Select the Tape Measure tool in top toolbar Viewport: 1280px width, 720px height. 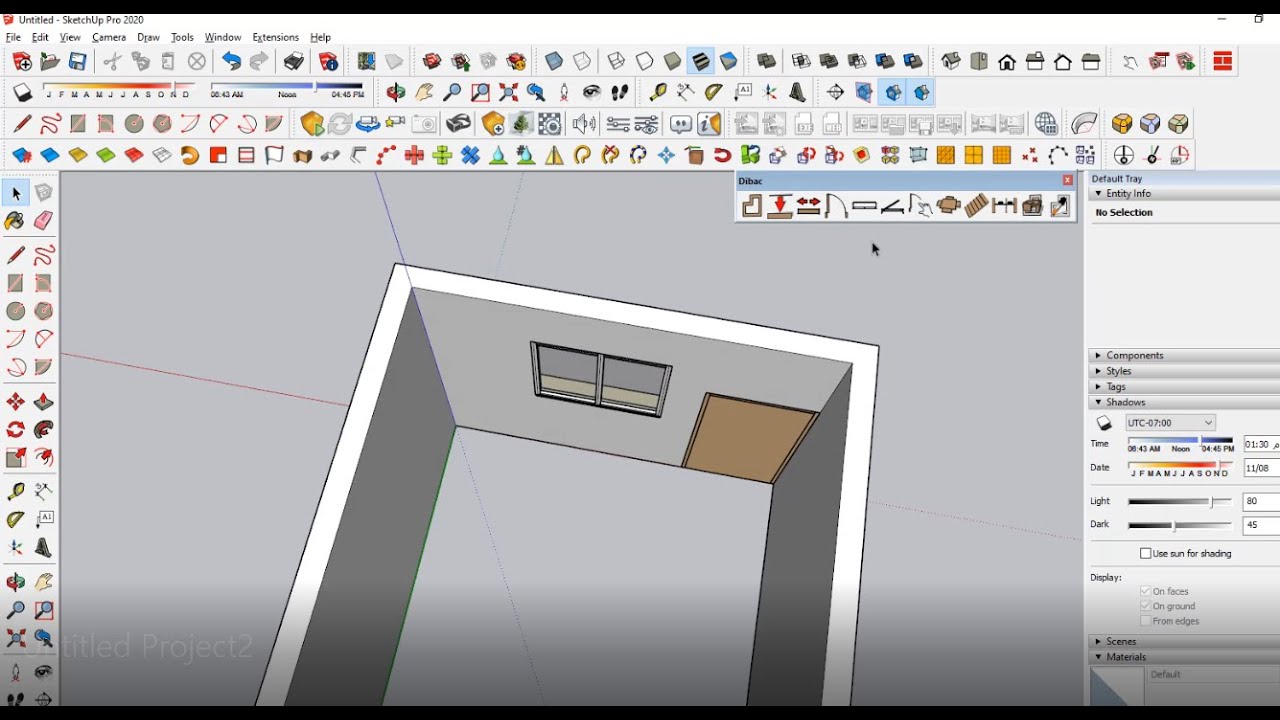click(658, 93)
